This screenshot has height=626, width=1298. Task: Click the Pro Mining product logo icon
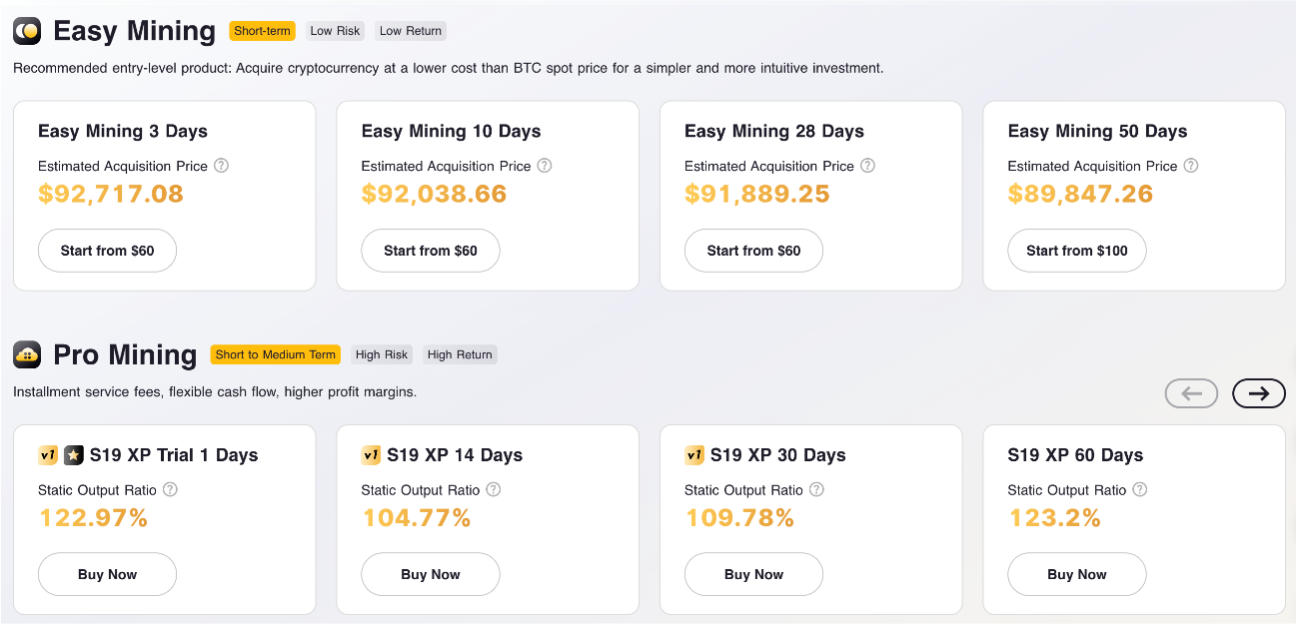[27, 354]
